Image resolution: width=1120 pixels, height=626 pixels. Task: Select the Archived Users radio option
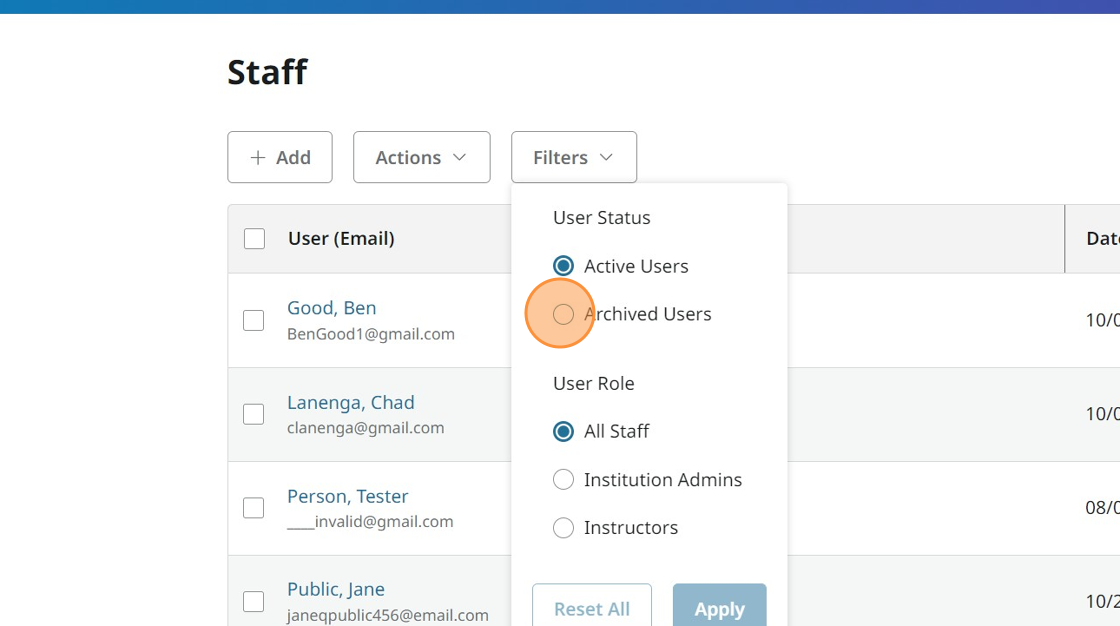pos(564,314)
